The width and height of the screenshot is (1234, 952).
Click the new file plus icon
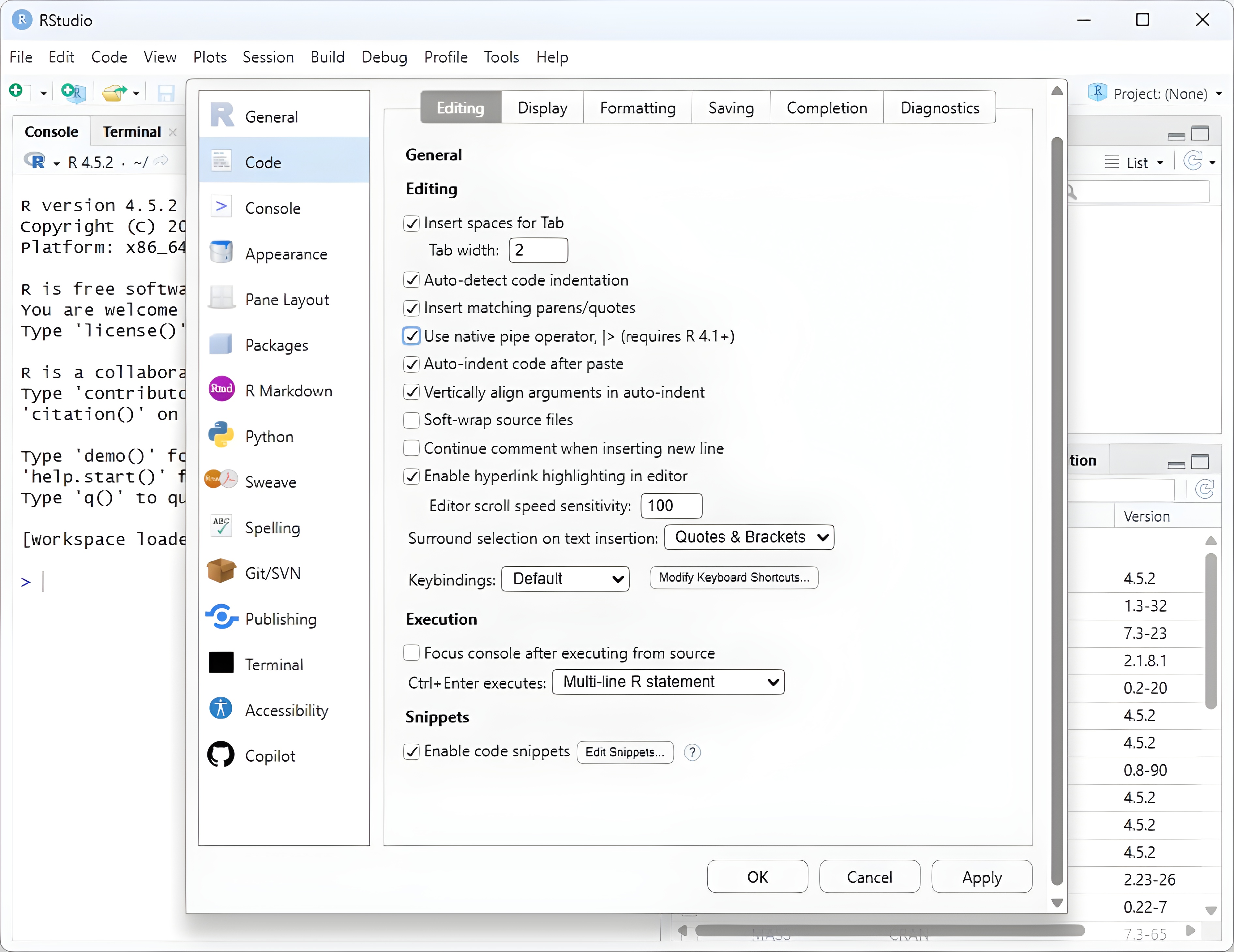click(16, 90)
